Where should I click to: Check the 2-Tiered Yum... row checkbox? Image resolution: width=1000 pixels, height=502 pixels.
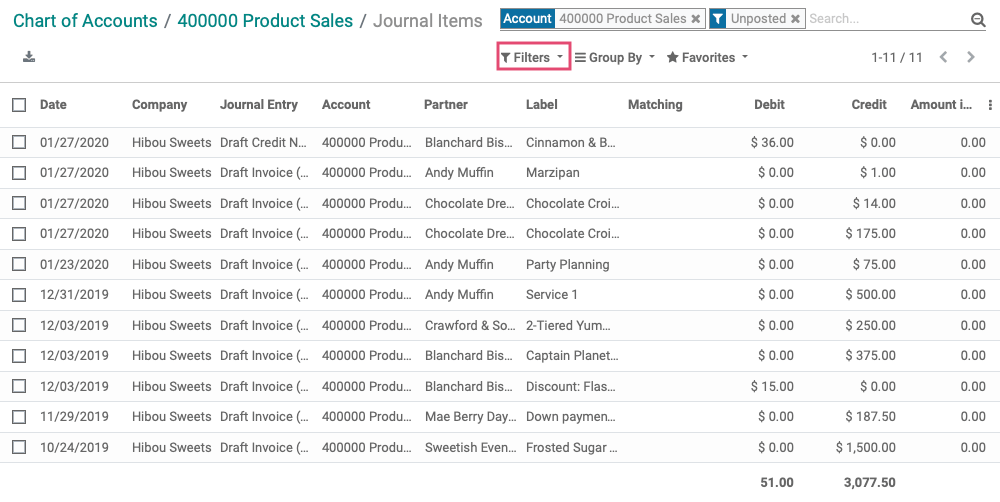pyautogui.click(x=19, y=325)
